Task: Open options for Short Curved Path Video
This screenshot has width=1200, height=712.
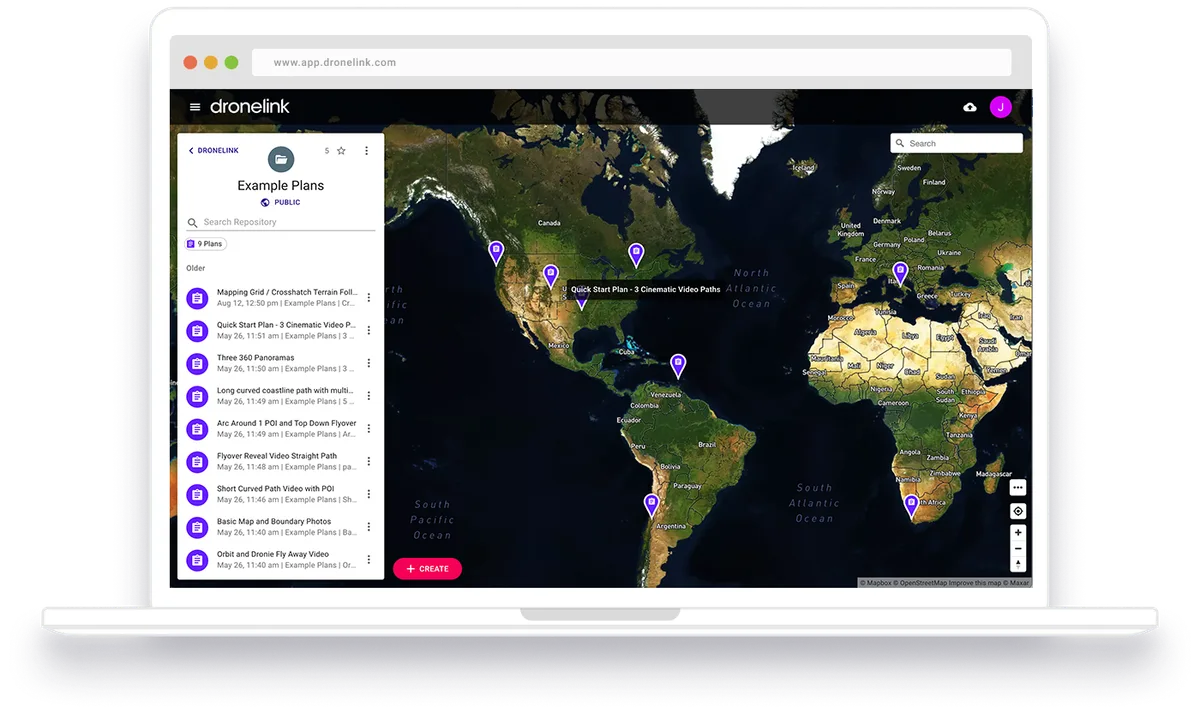Action: click(x=369, y=494)
